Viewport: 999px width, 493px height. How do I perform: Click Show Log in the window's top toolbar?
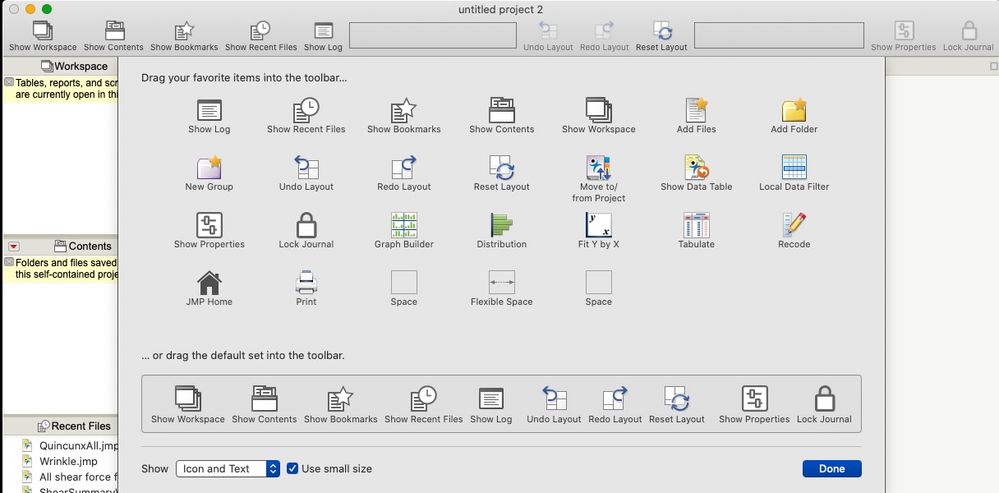tap(323, 36)
